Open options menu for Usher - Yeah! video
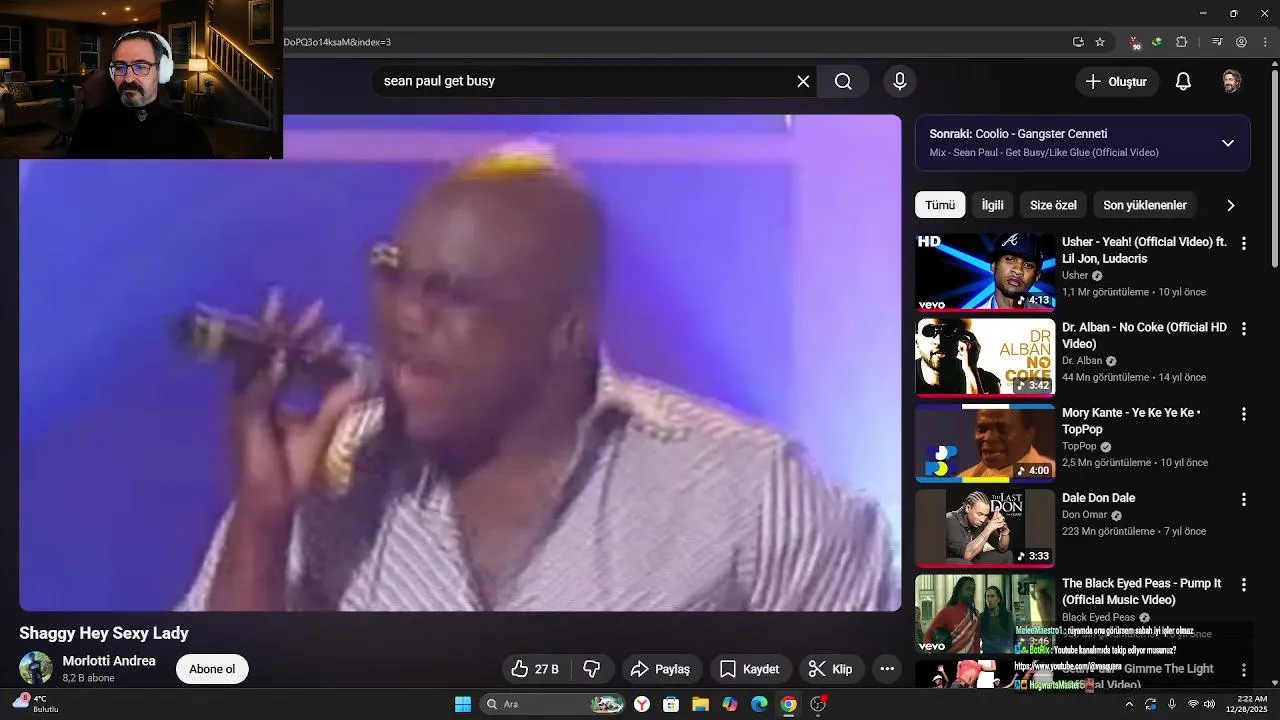This screenshot has width=1280, height=720. coord(1244,243)
